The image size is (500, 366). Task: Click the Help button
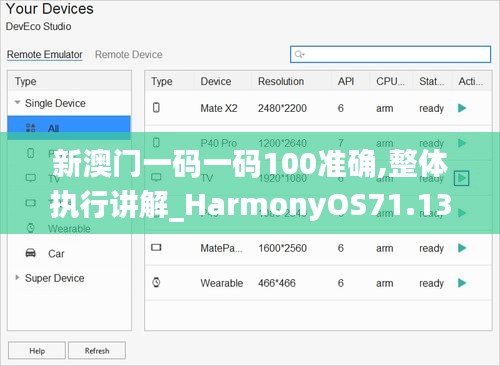pos(37,351)
